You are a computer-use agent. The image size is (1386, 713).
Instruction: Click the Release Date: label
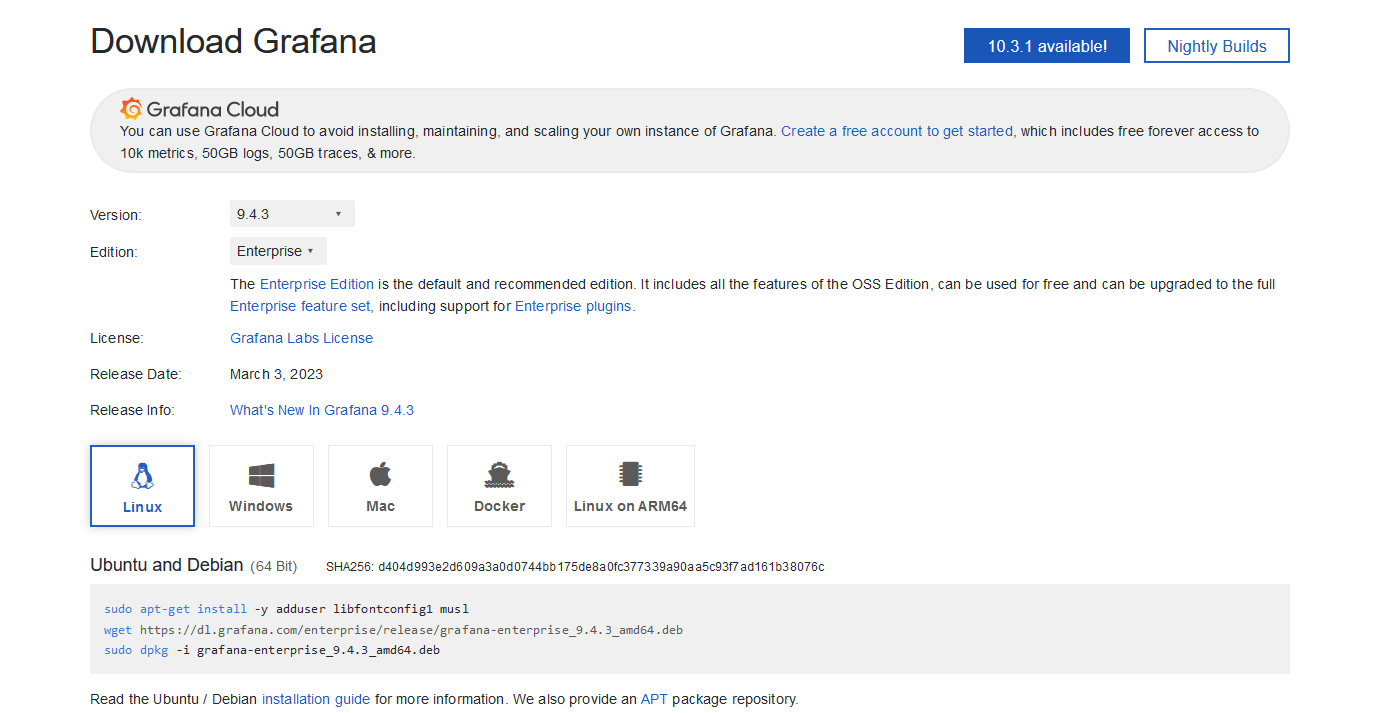pyautogui.click(x=136, y=374)
